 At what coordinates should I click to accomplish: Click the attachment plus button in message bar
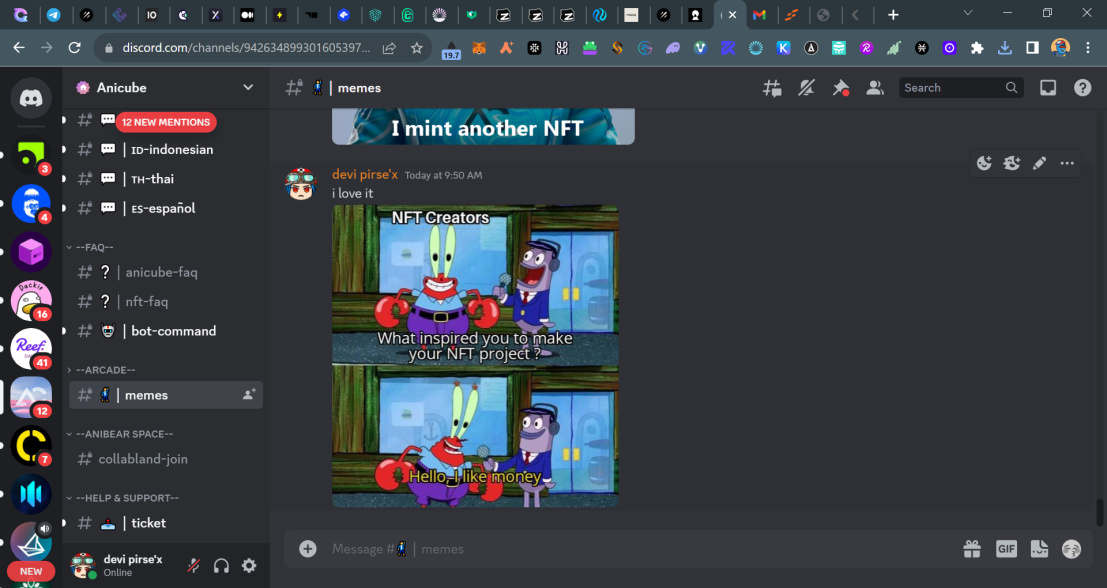click(307, 548)
